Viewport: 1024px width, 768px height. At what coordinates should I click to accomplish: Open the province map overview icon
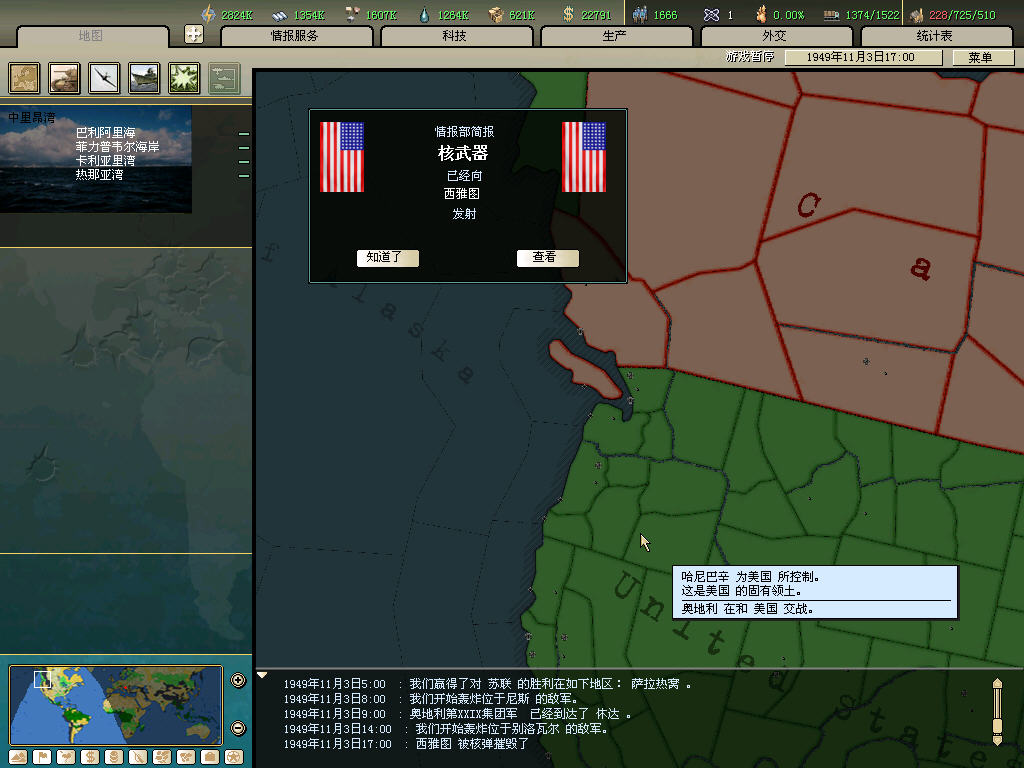click(x=24, y=78)
